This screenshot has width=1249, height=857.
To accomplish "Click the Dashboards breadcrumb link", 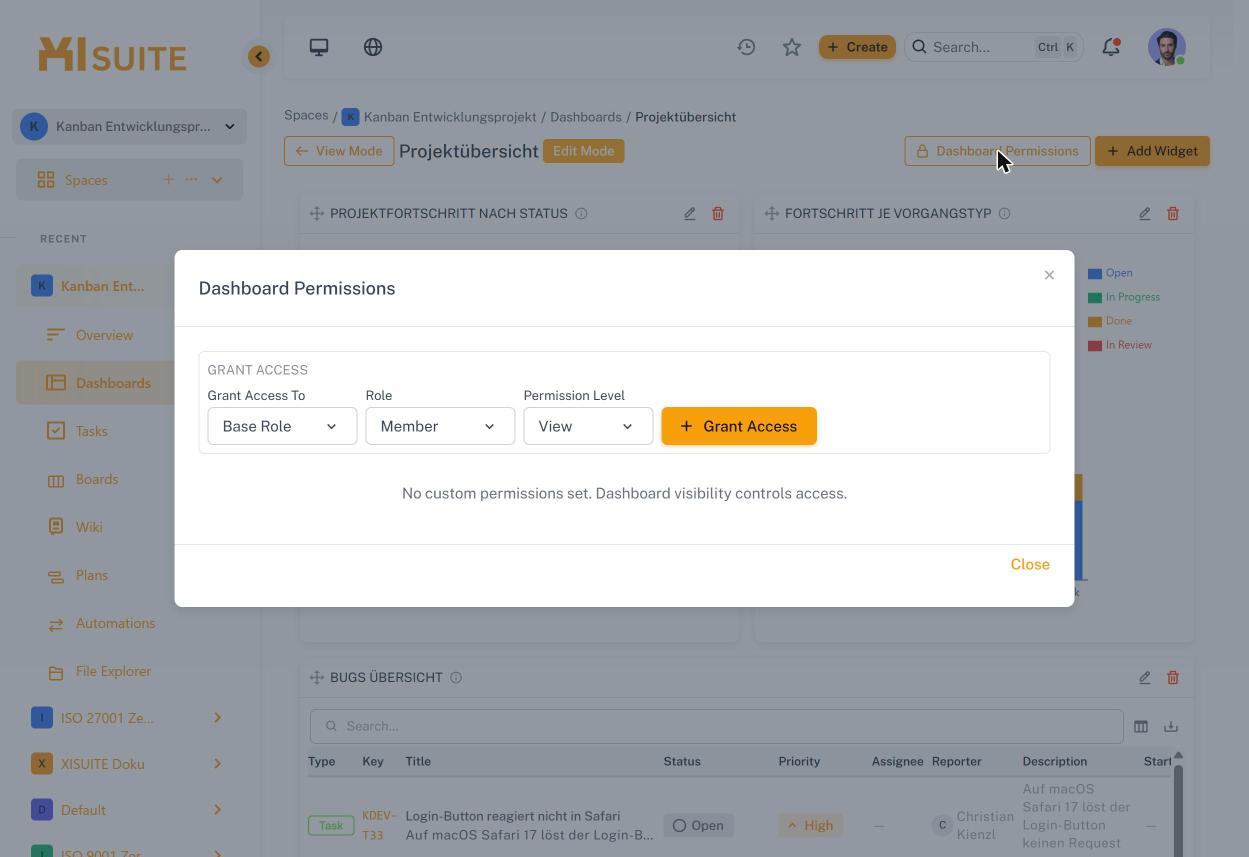I will pos(586,117).
